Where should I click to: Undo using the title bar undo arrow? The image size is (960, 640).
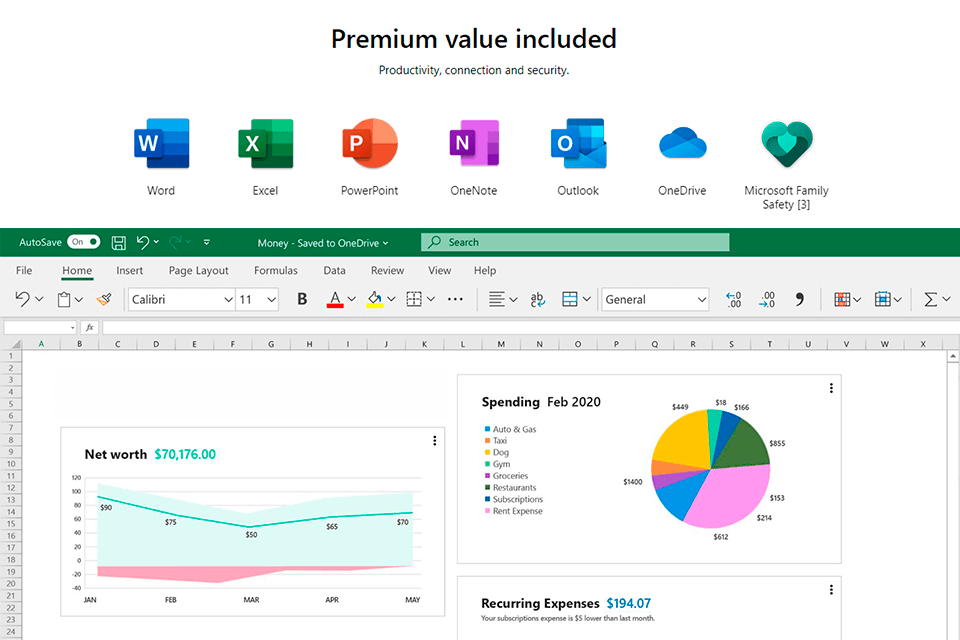143,243
